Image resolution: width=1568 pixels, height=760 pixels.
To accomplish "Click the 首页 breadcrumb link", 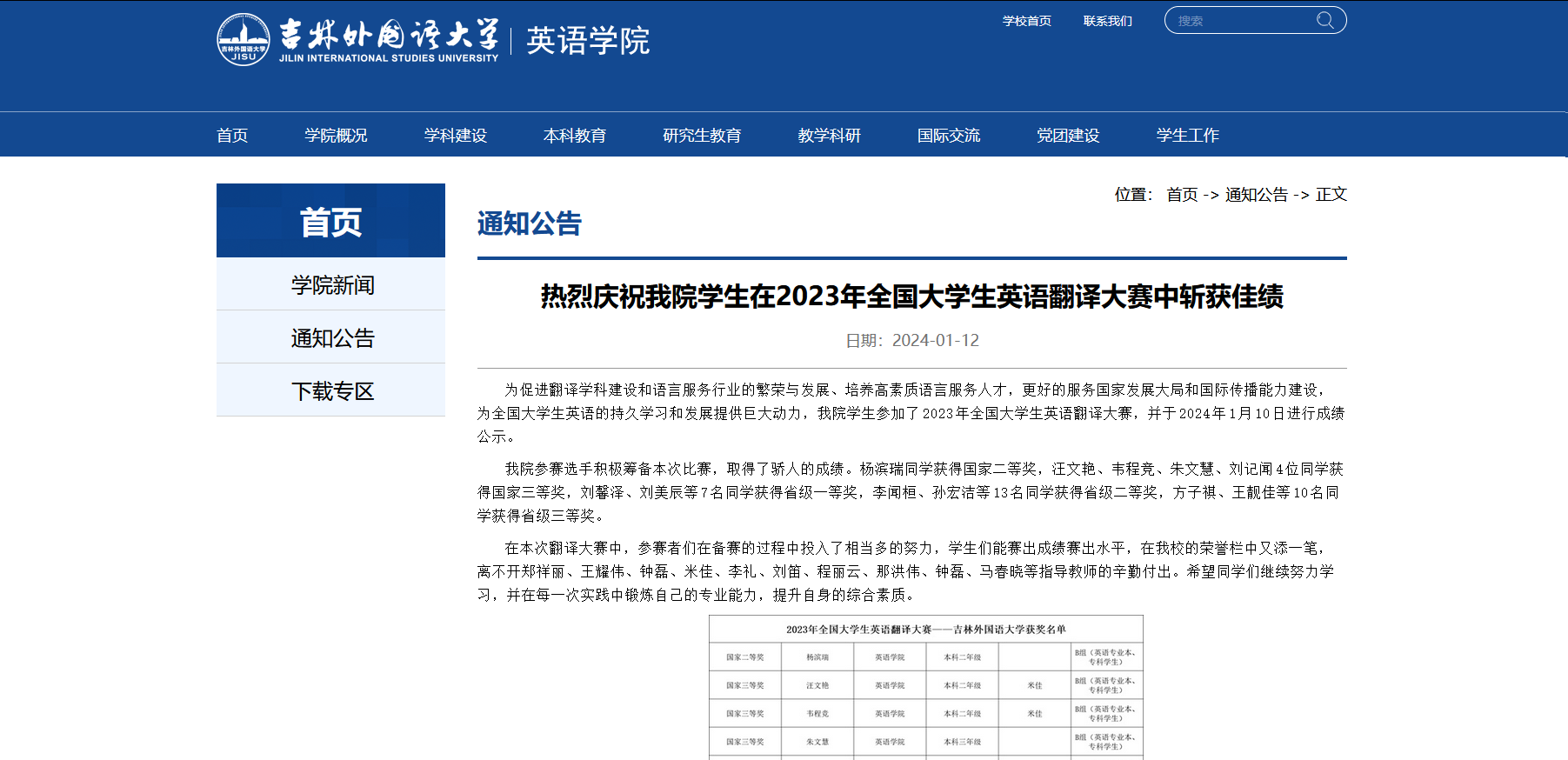I will coord(1181,195).
